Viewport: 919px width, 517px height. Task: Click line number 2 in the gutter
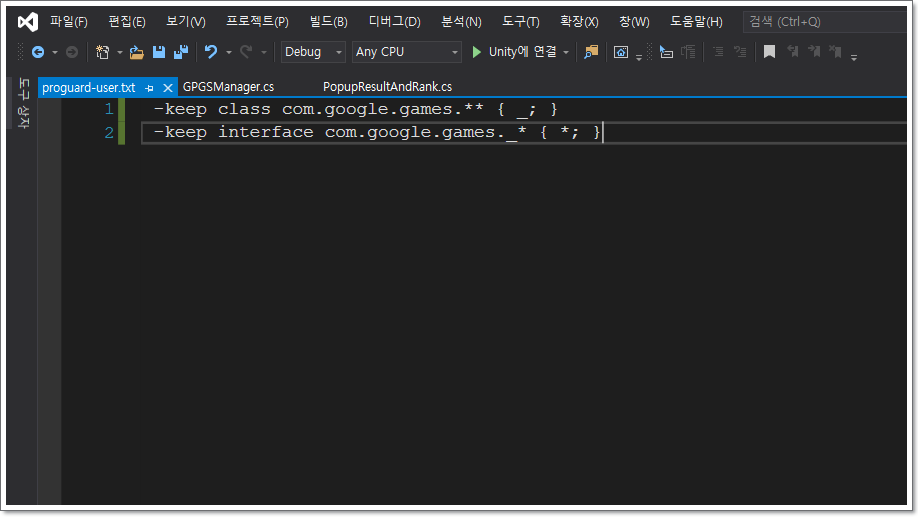coord(109,132)
